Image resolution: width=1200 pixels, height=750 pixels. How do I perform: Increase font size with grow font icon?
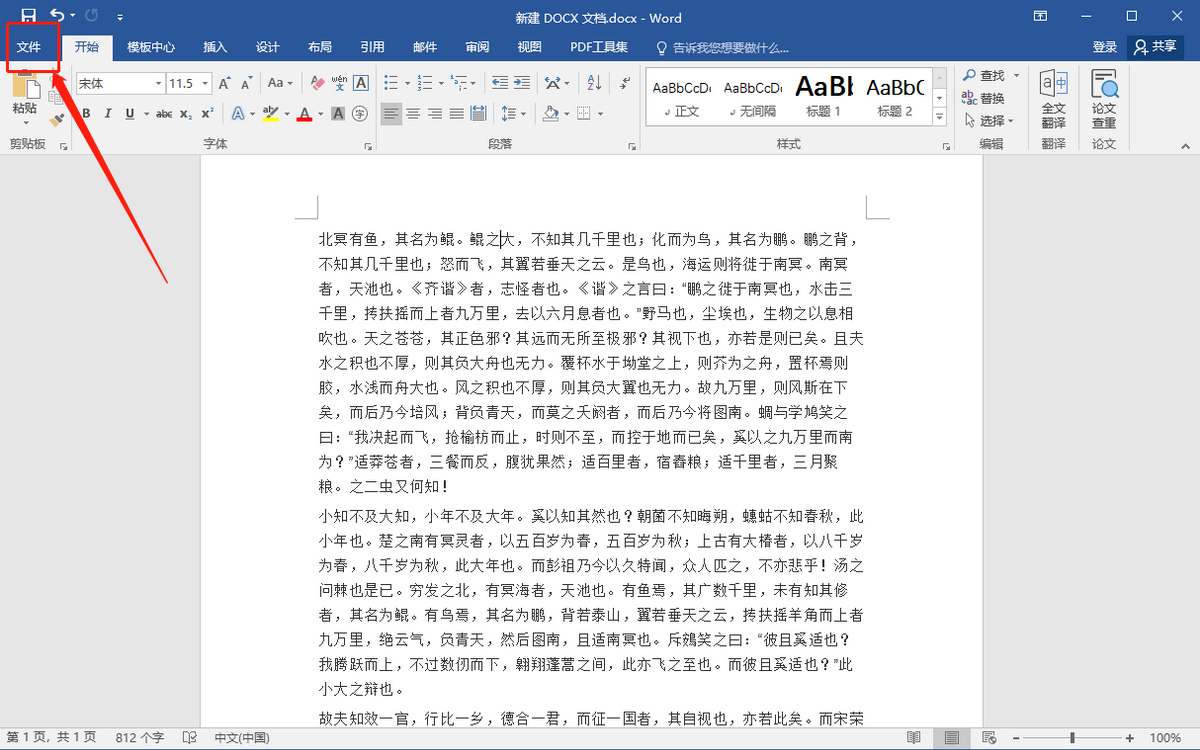224,83
